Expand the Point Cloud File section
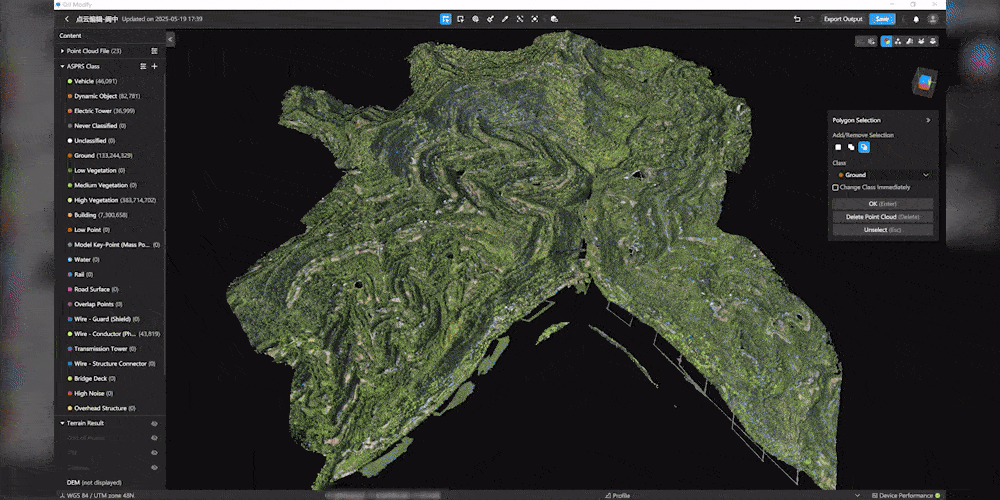Image resolution: width=1000 pixels, height=500 pixels. [62, 51]
